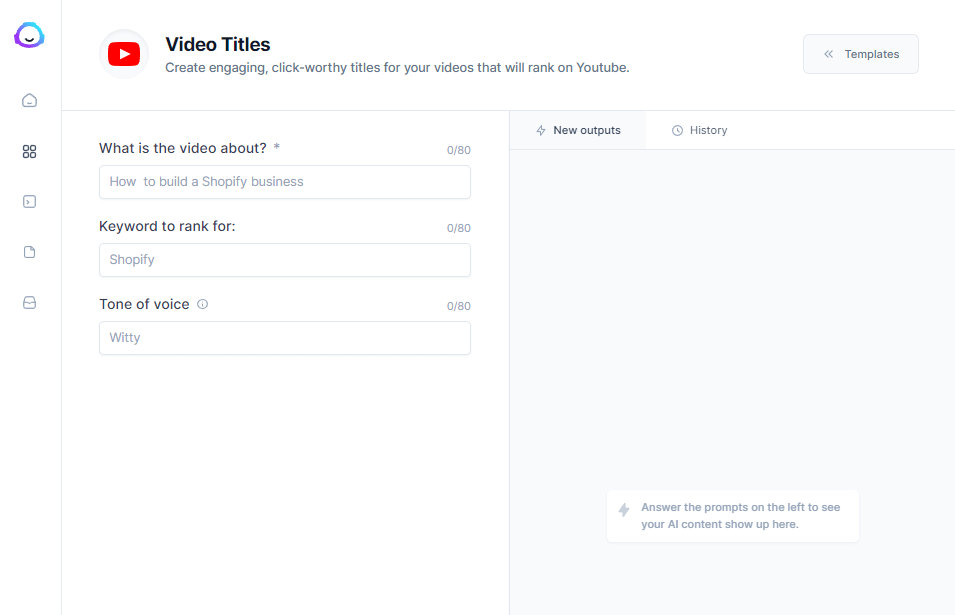The height and width of the screenshot is (615, 955).
Task: Open Documents from the sidebar
Action: click(29, 251)
